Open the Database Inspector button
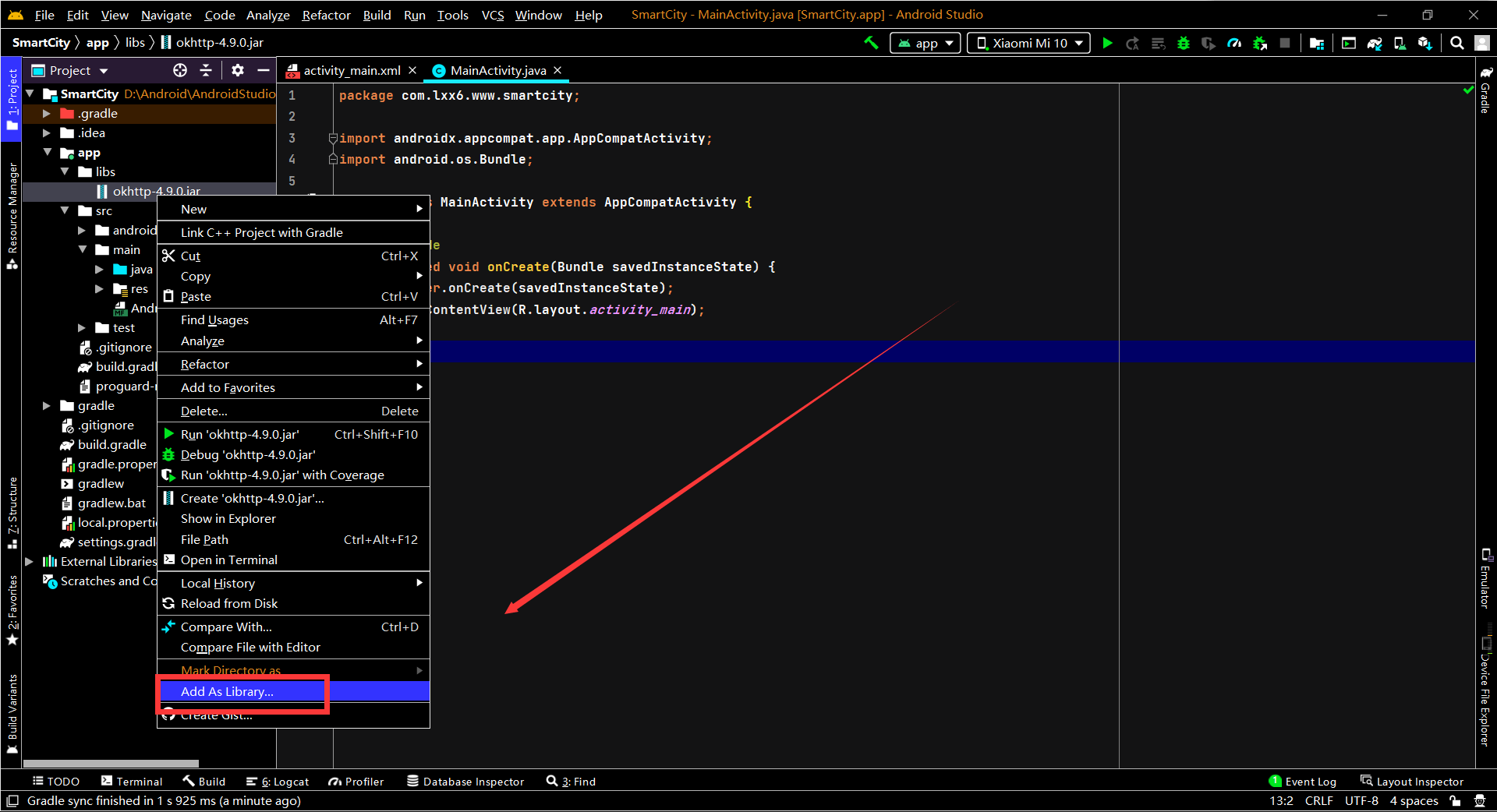Image resolution: width=1497 pixels, height=812 pixels. (465, 781)
